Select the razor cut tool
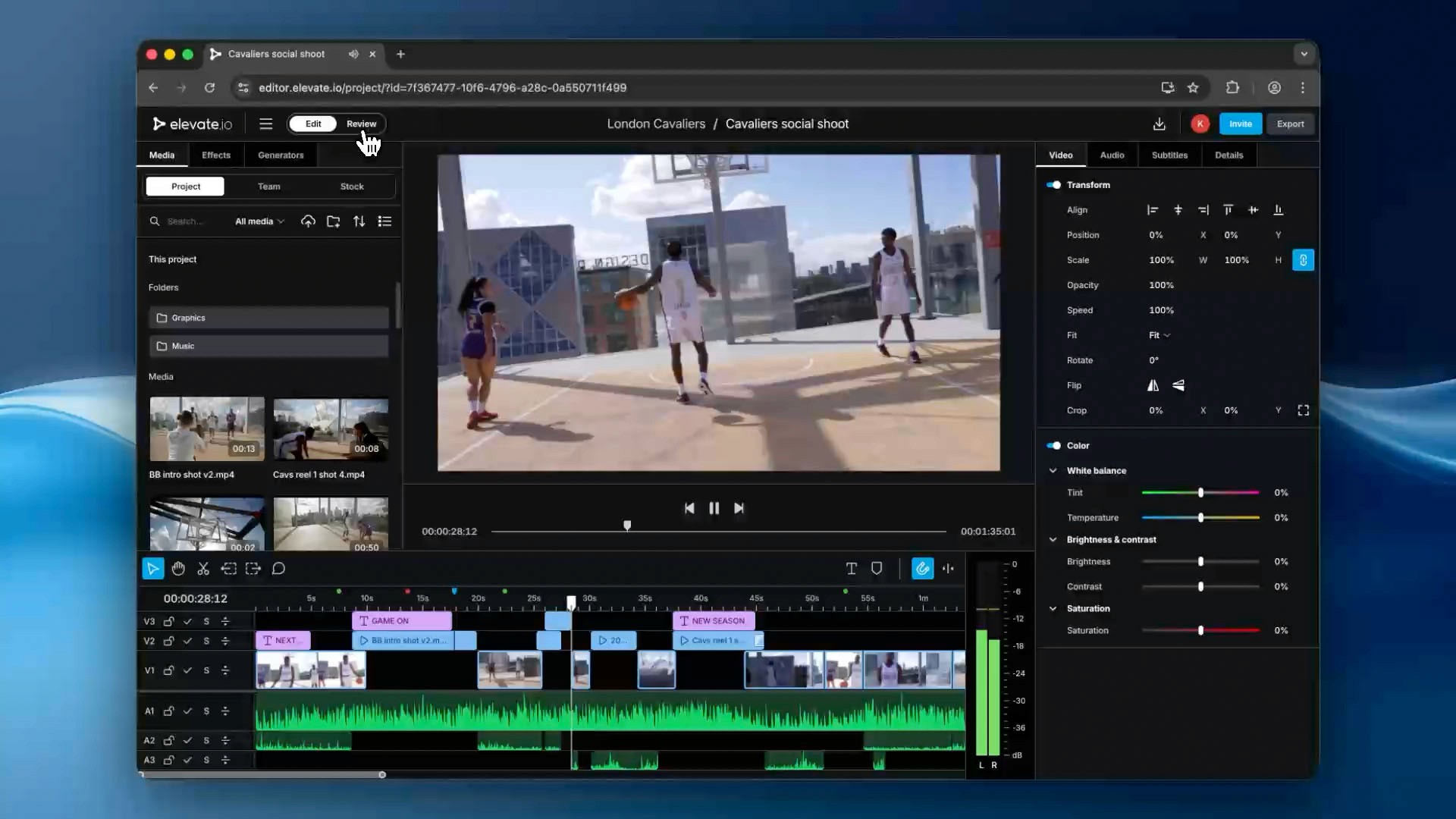1456x819 pixels. [203, 569]
